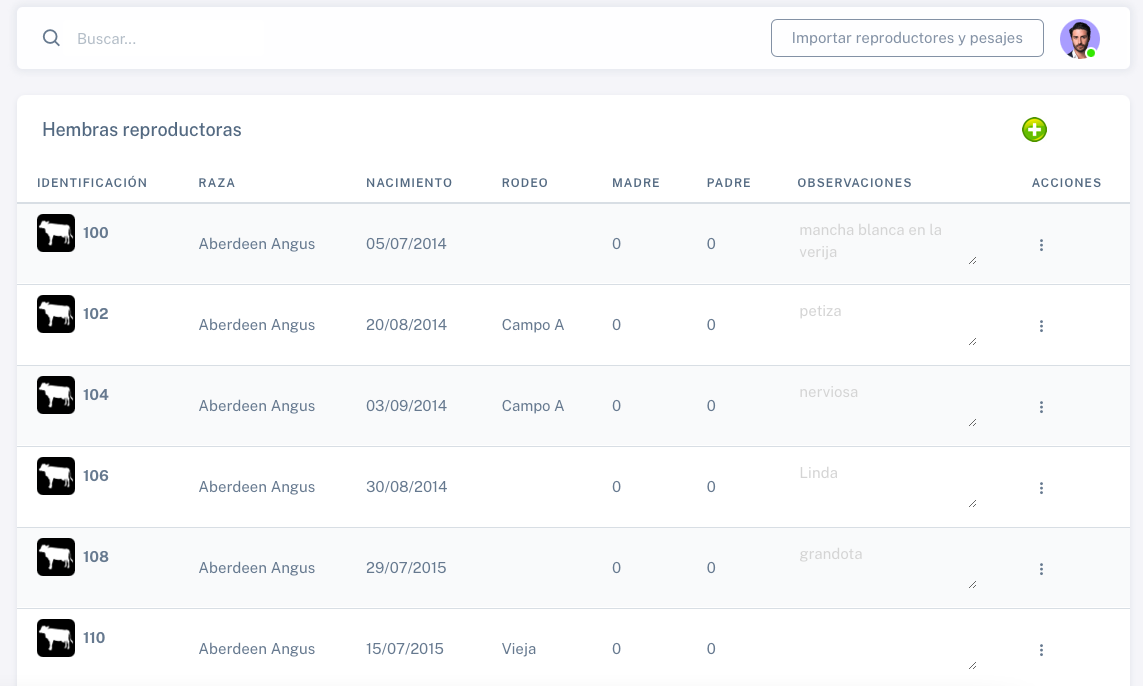Screen dimensions: 1143x686
Task: Click the OBSERVACIONES column header
Action: pos(854,183)
